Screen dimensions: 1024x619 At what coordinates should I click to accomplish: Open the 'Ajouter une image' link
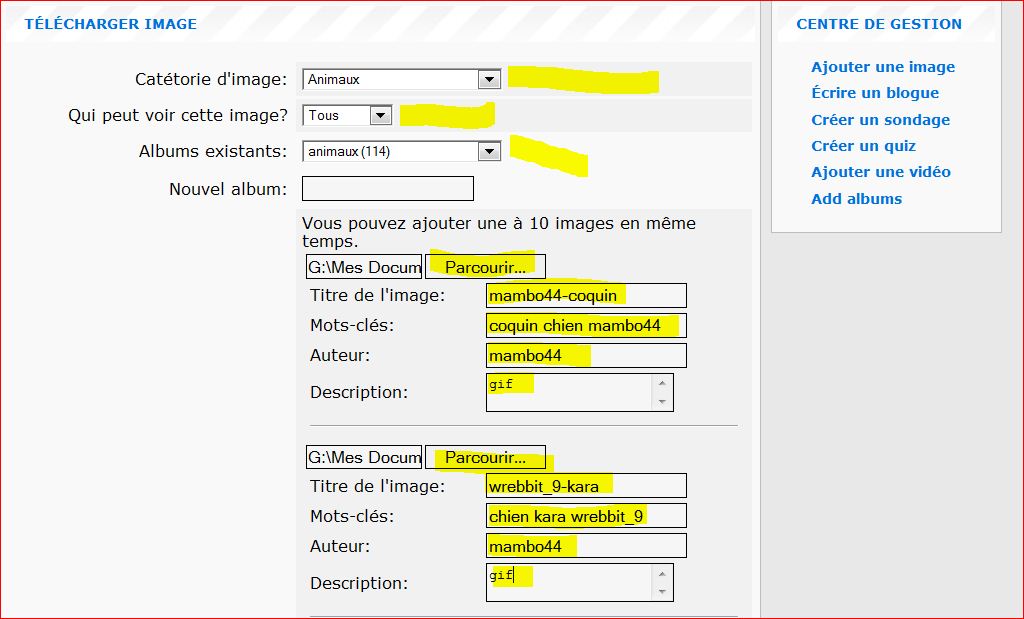pos(883,67)
